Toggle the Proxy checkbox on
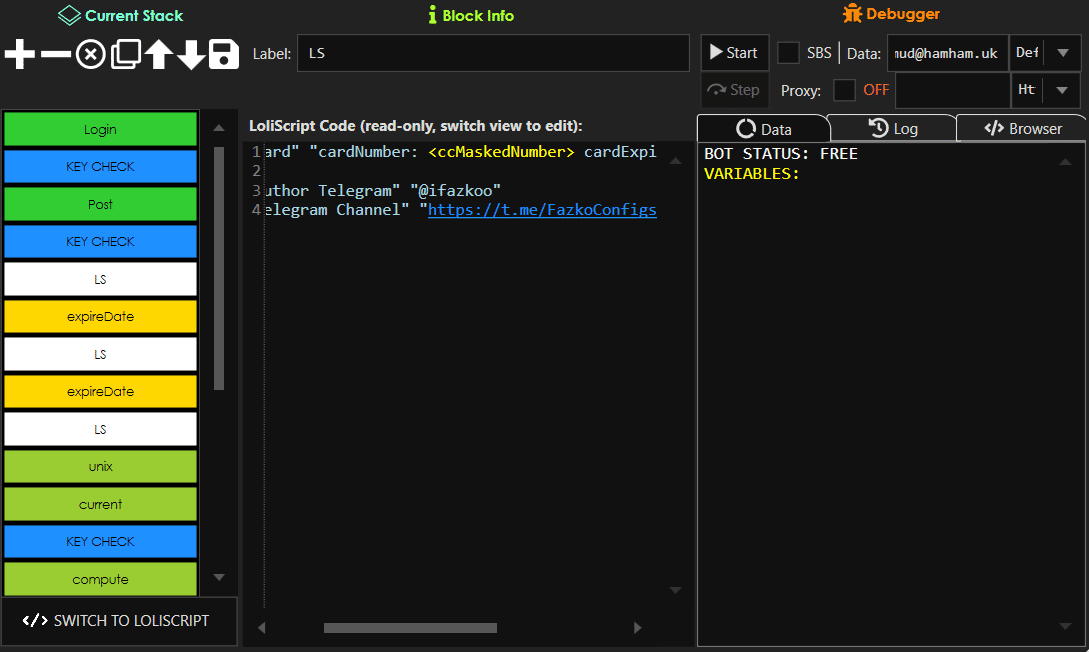This screenshot has height=652, width=1089. pos(843,90)
